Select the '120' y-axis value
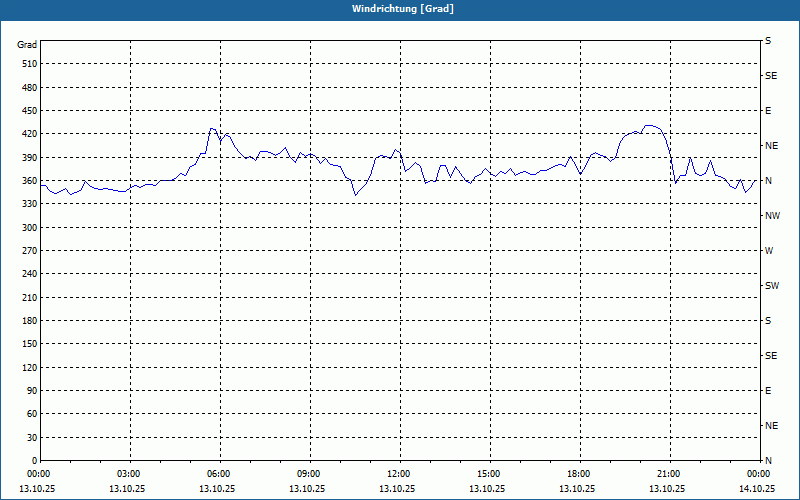The width and height of the screenshot is (800, 500). click(30, 367)
